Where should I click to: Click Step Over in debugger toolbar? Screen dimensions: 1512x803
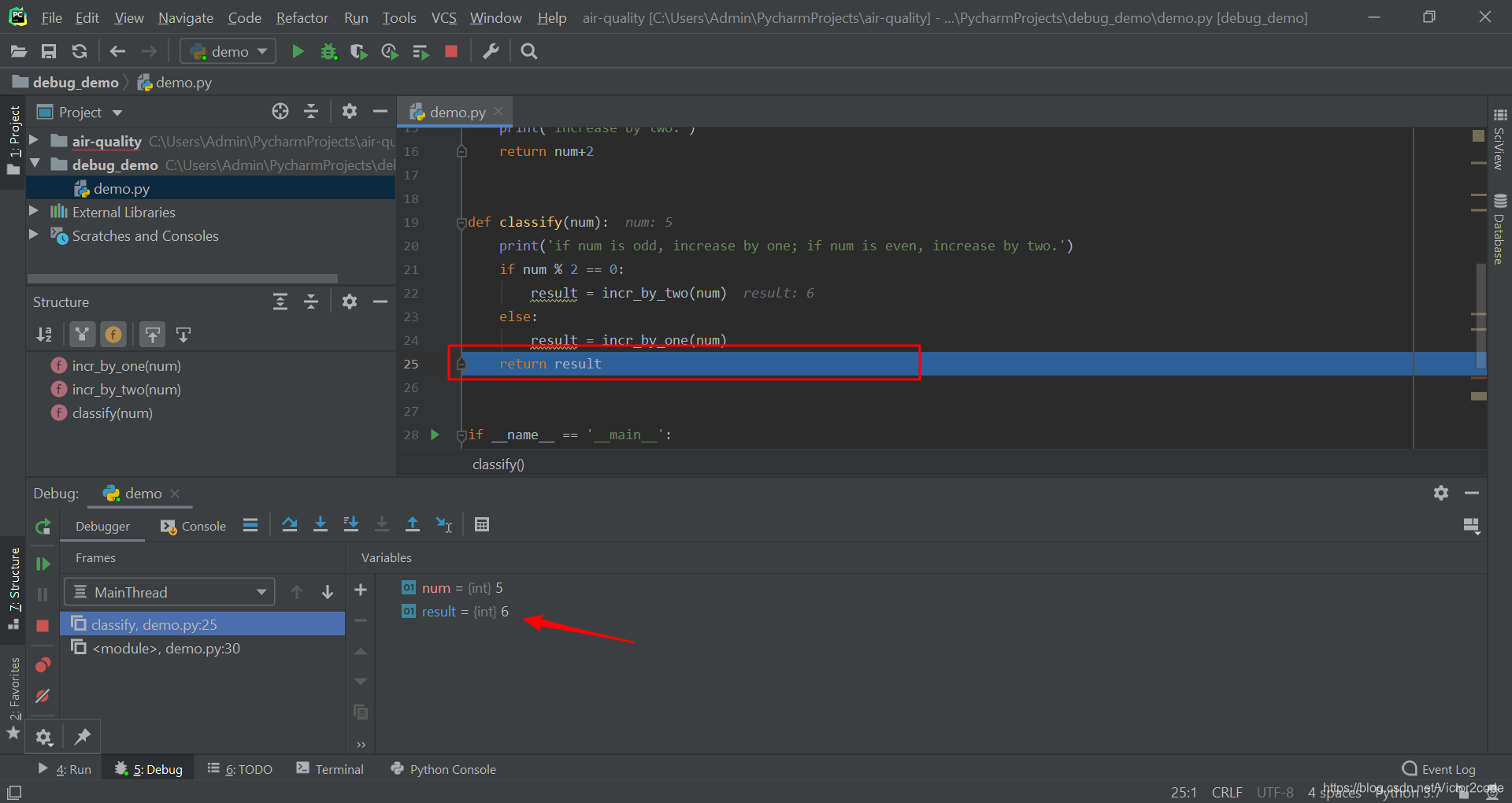pyautogui.click(x=290, y=524)
